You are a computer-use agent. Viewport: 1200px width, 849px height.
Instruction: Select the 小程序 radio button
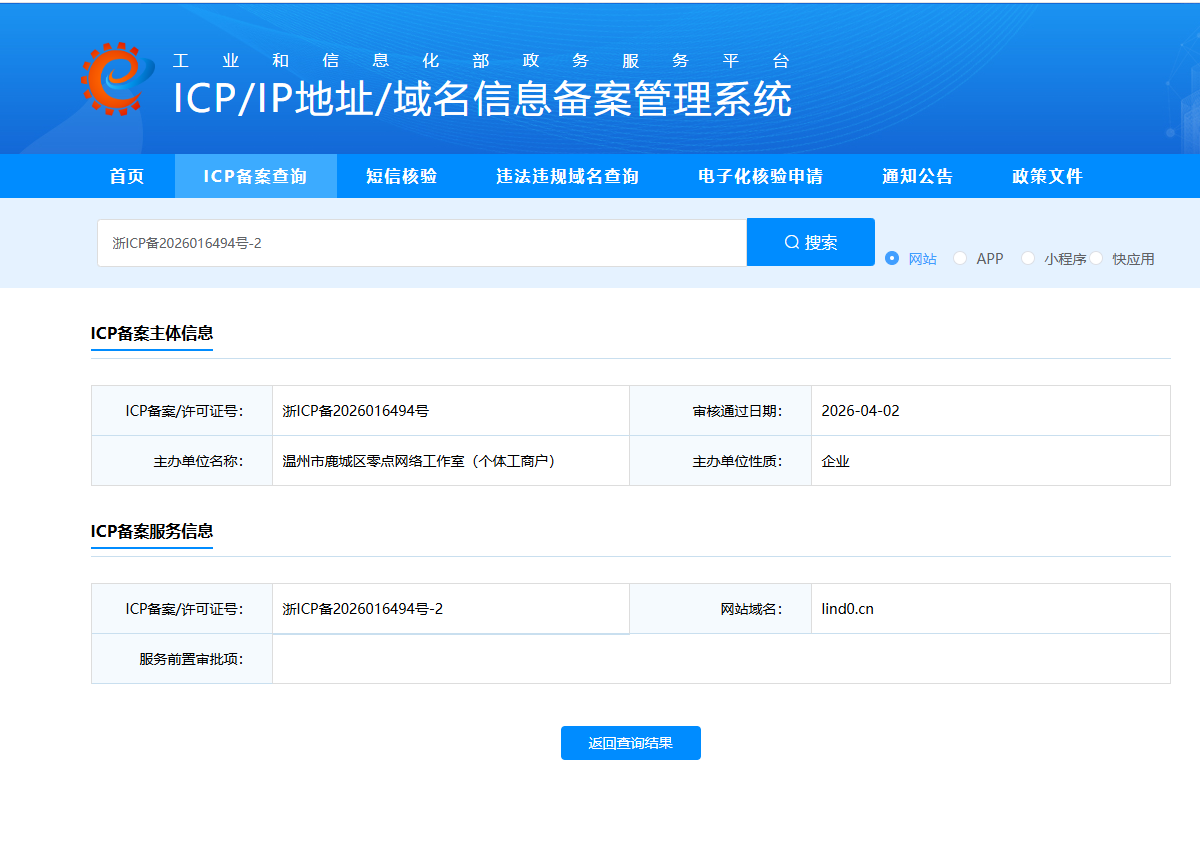point(1028,258)
